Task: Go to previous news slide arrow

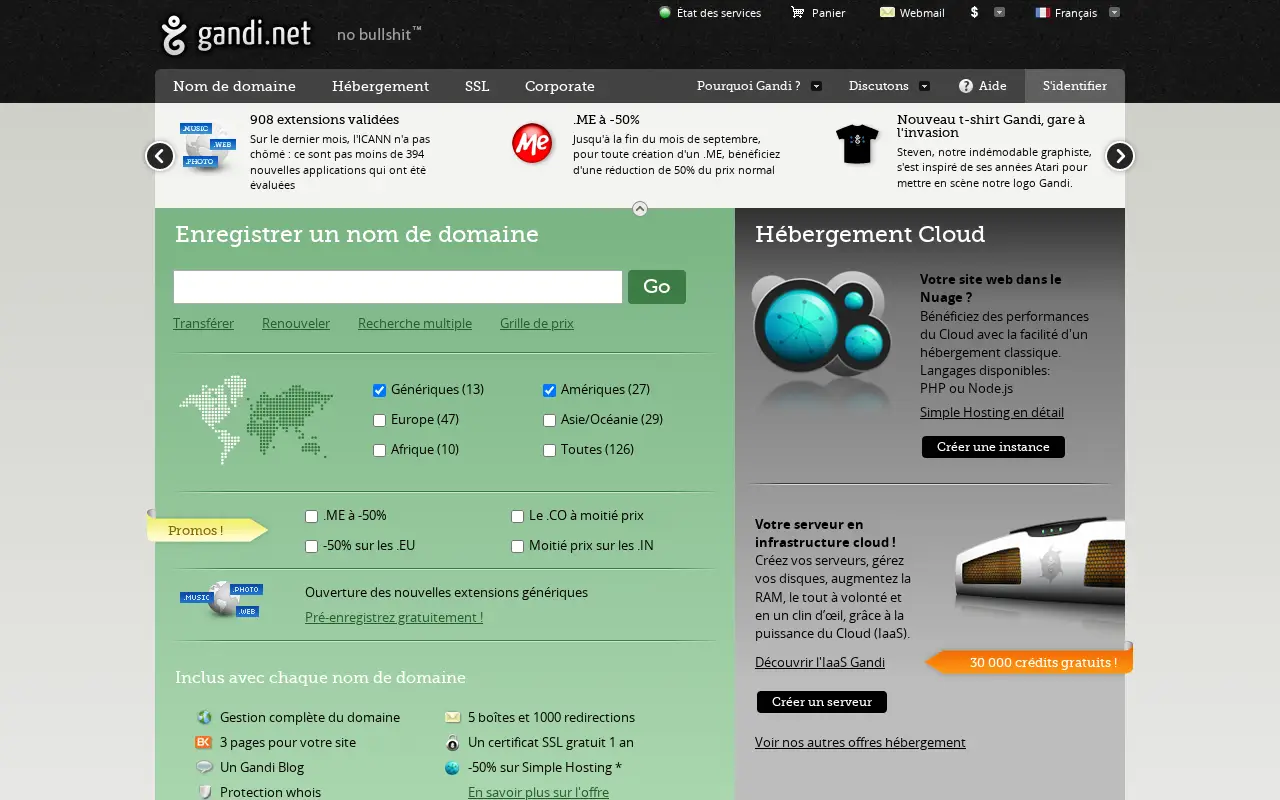Action: [160, 156]
